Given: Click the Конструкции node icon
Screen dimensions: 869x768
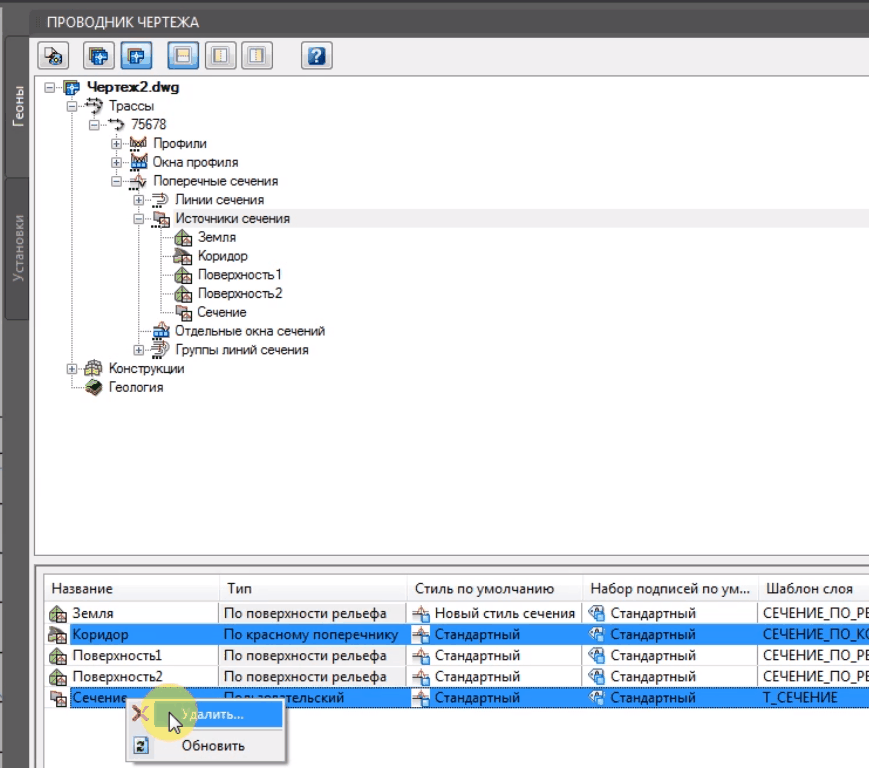Looking at the screenshot, I should (x=93, y=369).
